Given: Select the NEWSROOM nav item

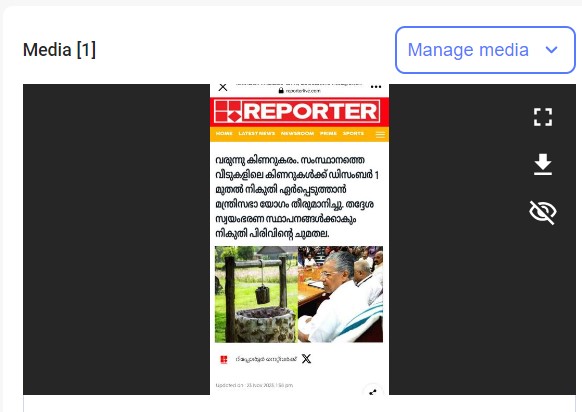Looking at the screenshot, I should point(297,133).
